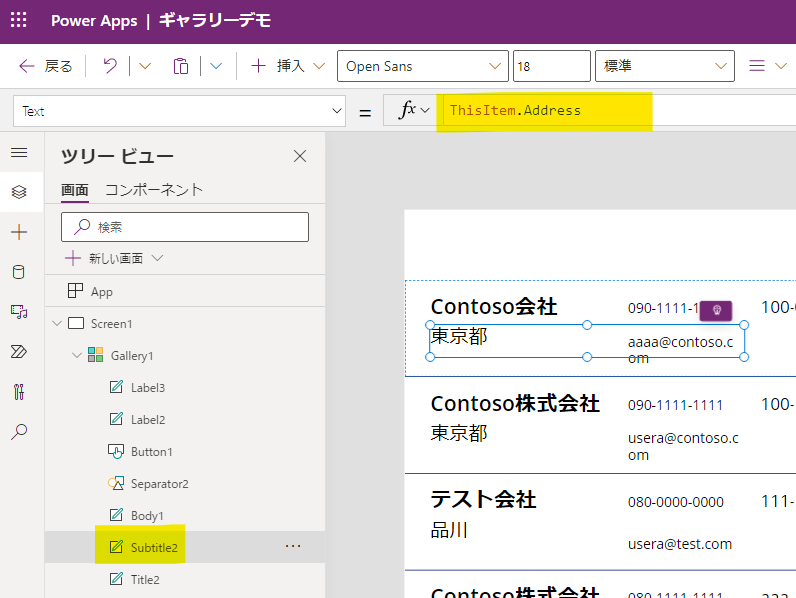
Task: Click the Contoso会社 title on canvas
Action: tap(494, 307)
